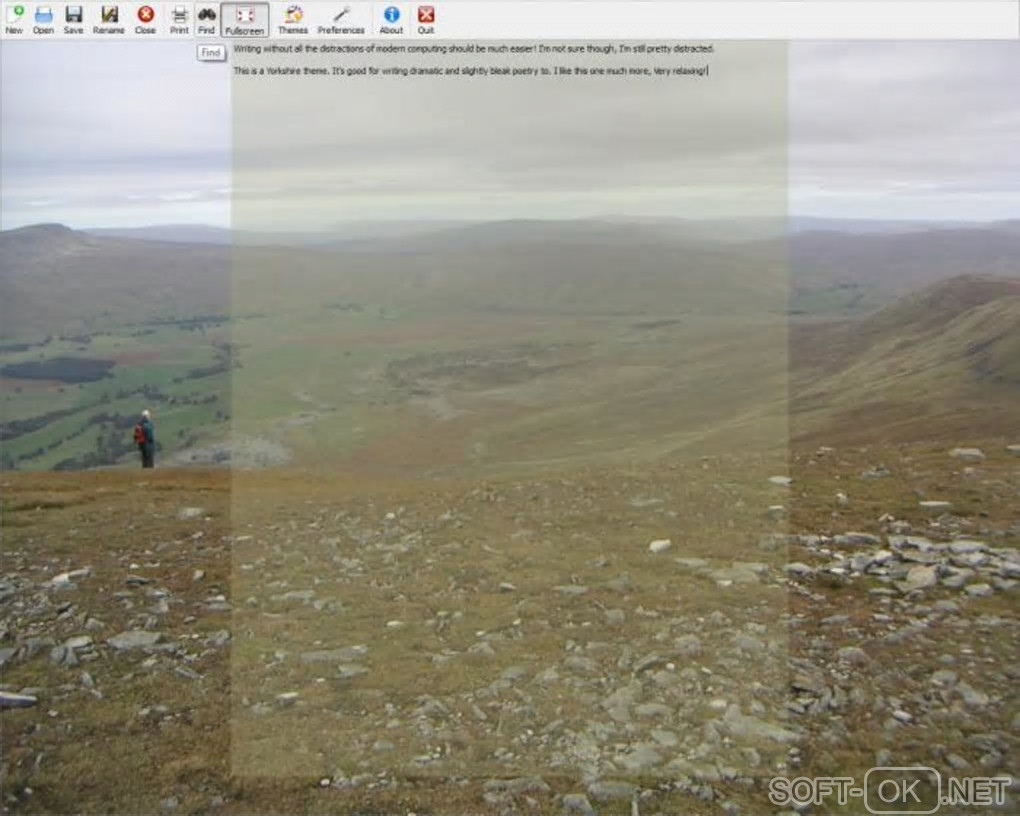Click the Find tooltip label
Screen dimensions: 1020x816
click(211, 53)
